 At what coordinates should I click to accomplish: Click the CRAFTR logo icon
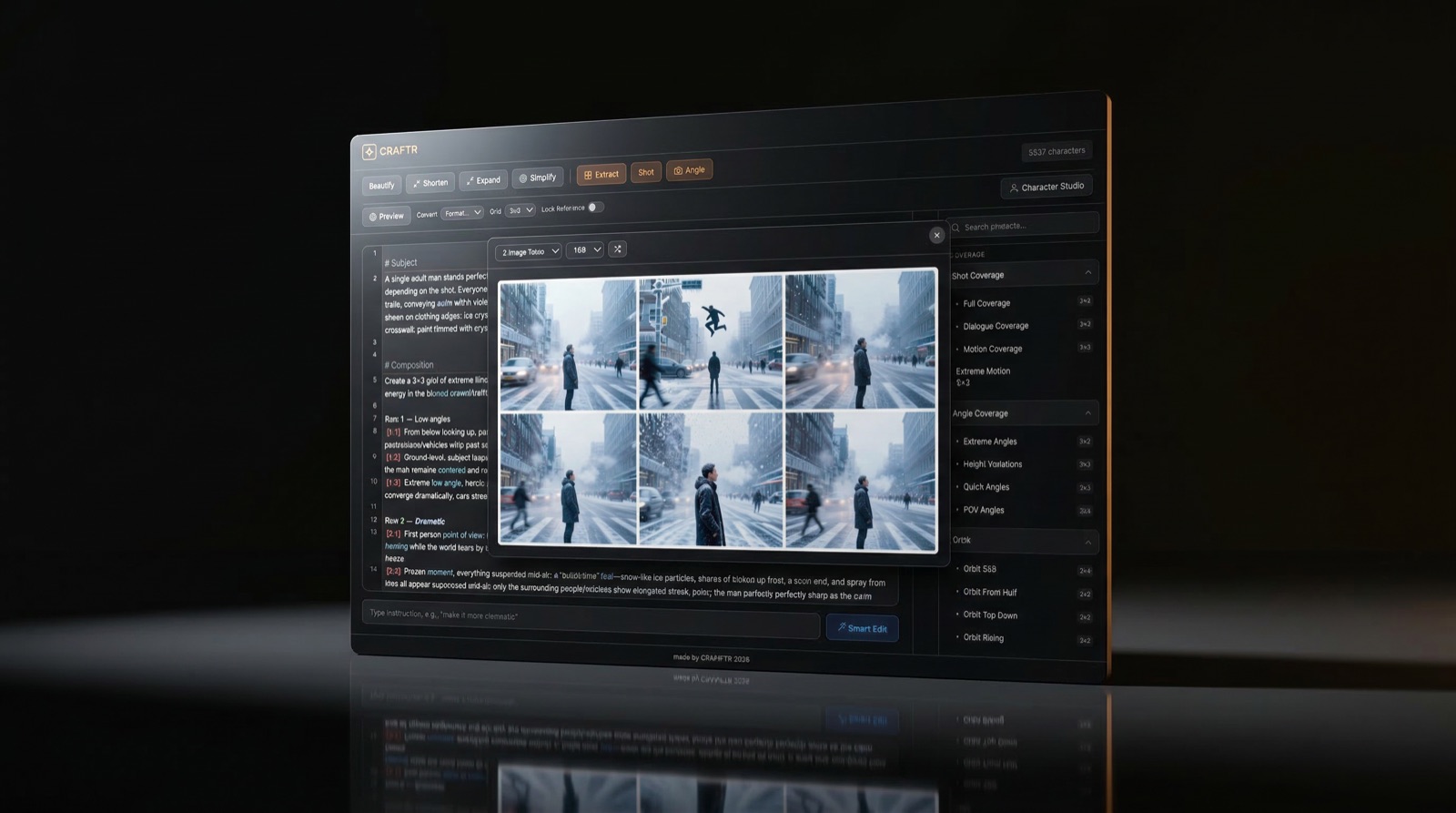pos(369,152)
